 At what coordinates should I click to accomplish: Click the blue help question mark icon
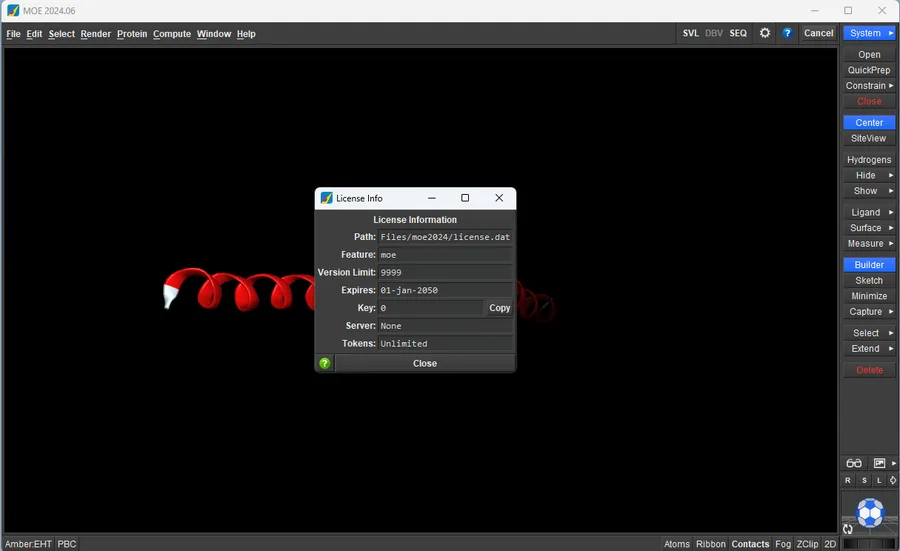coord(787,33)
